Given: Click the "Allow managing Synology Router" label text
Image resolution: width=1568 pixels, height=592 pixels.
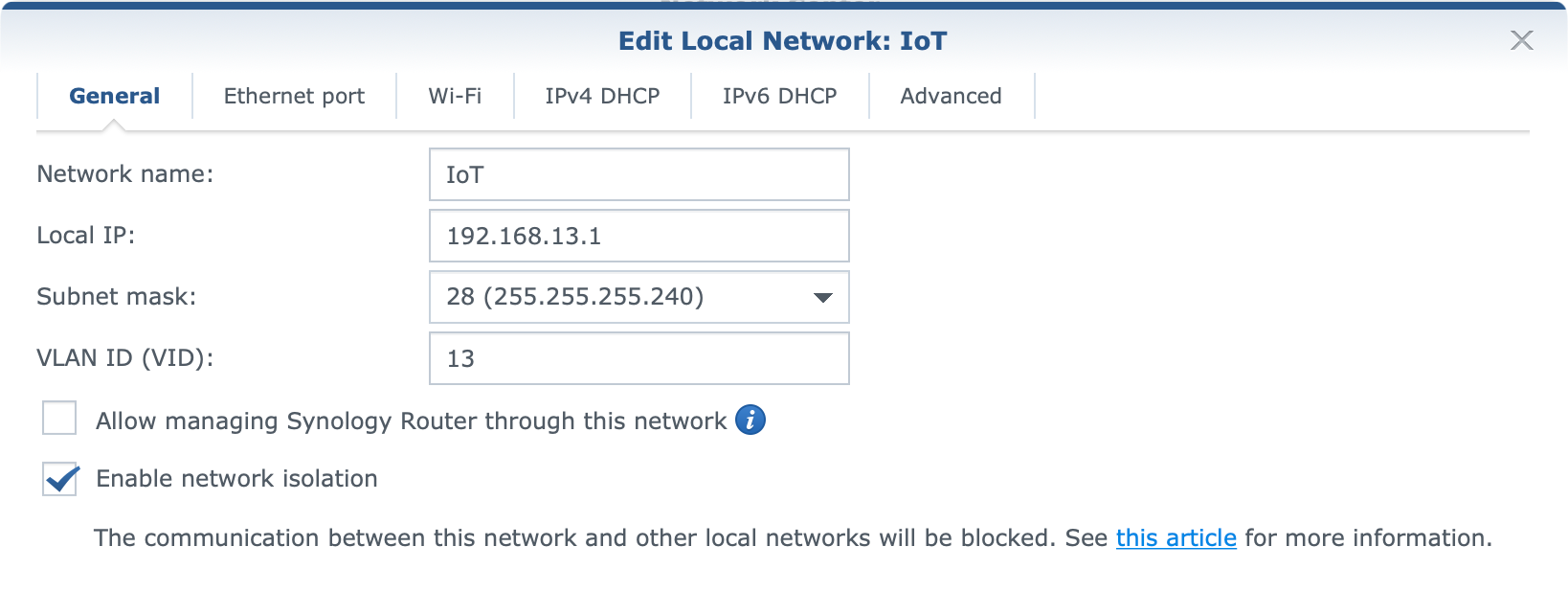Looking at the screenshot, I should click(412, 421).
